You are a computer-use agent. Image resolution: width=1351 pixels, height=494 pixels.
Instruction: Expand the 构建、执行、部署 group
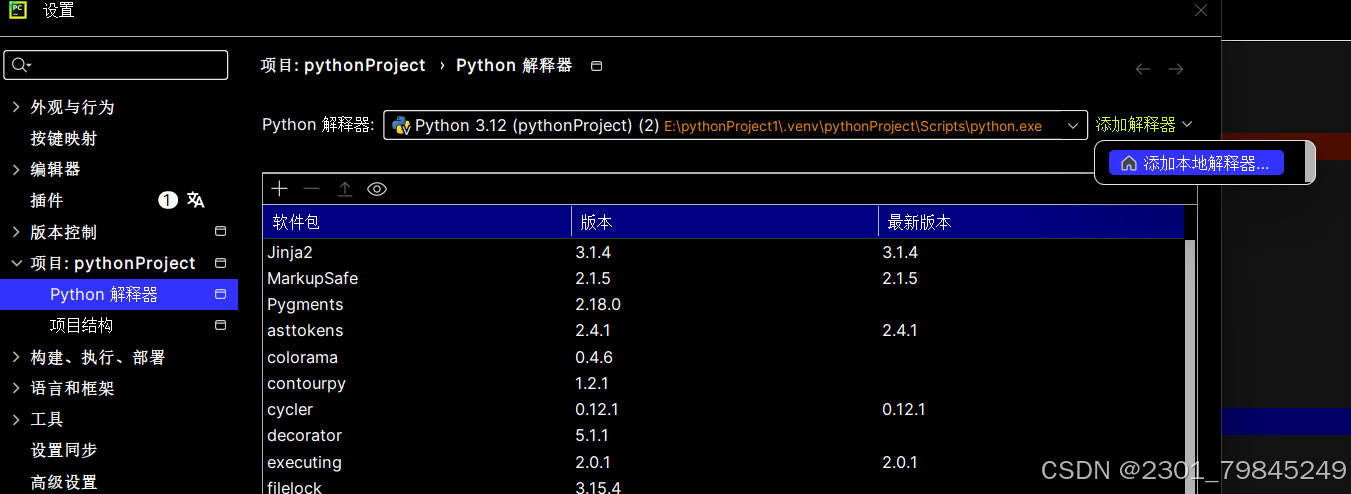click(16, 357)
